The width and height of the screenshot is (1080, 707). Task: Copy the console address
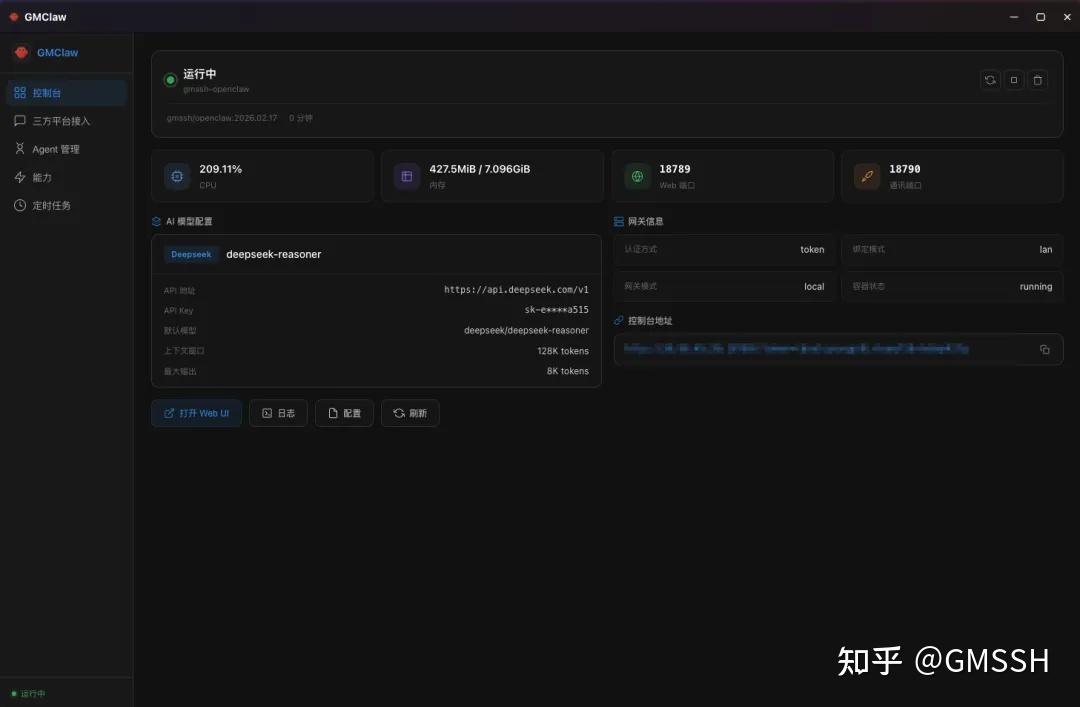(x=1044, y=349)
